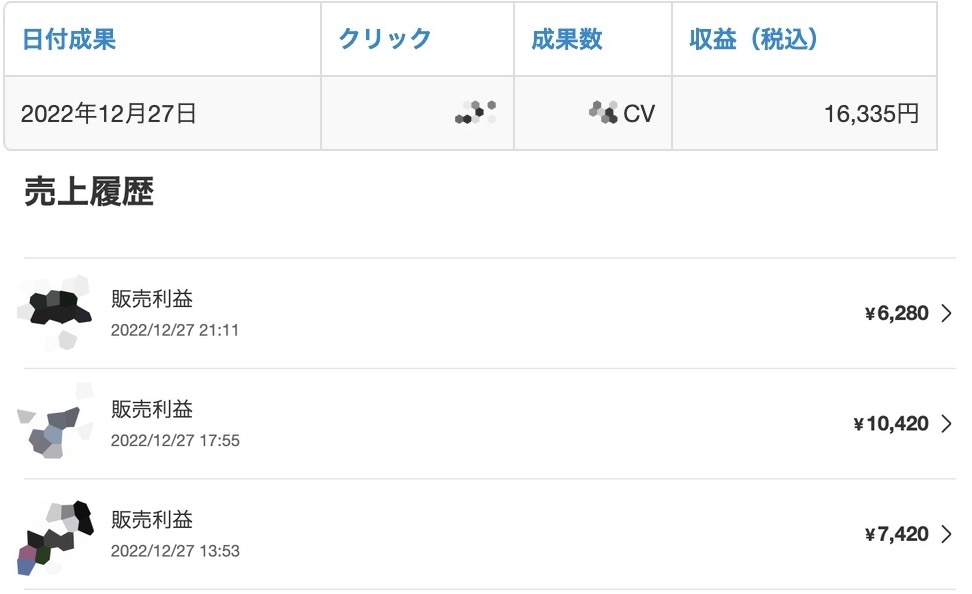Click the ¥10,420 amount
The height and width of the screenshot is (594, 972).
(891, 423)
